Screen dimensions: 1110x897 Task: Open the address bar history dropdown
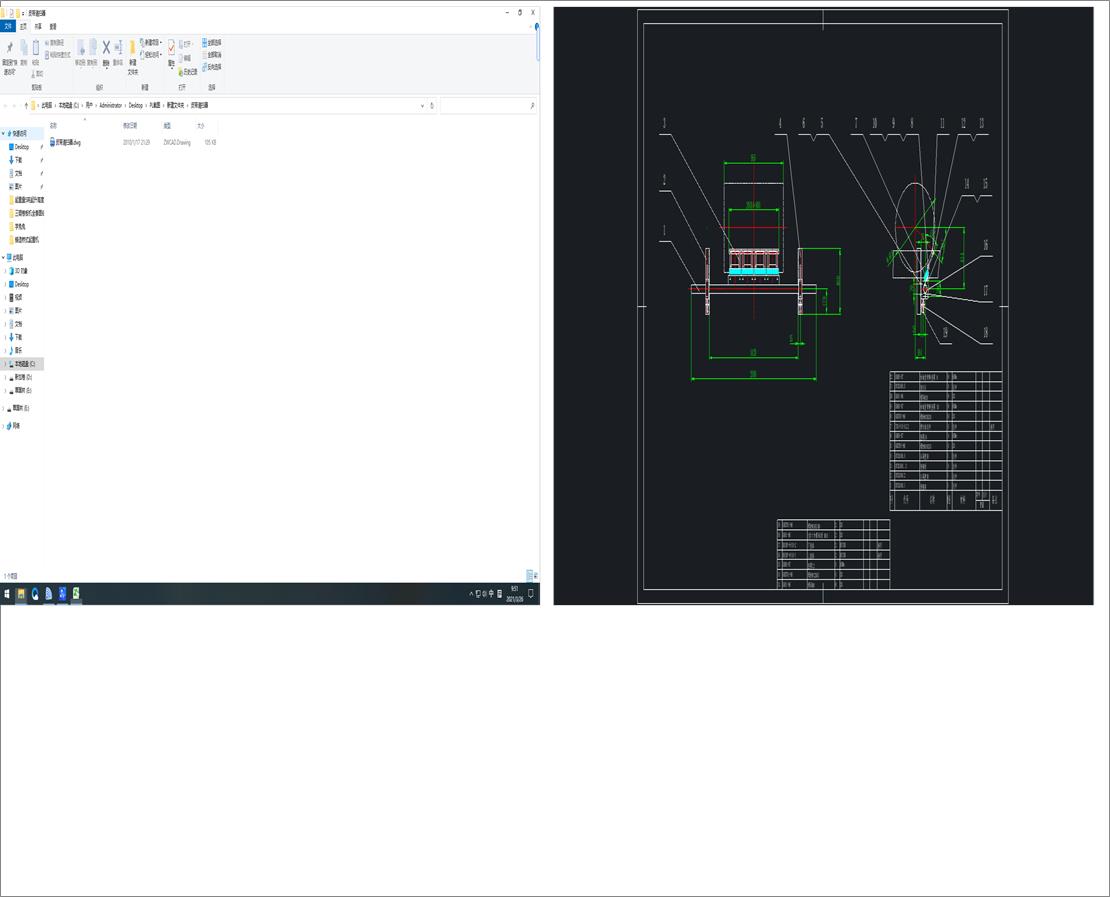[423, 105]
